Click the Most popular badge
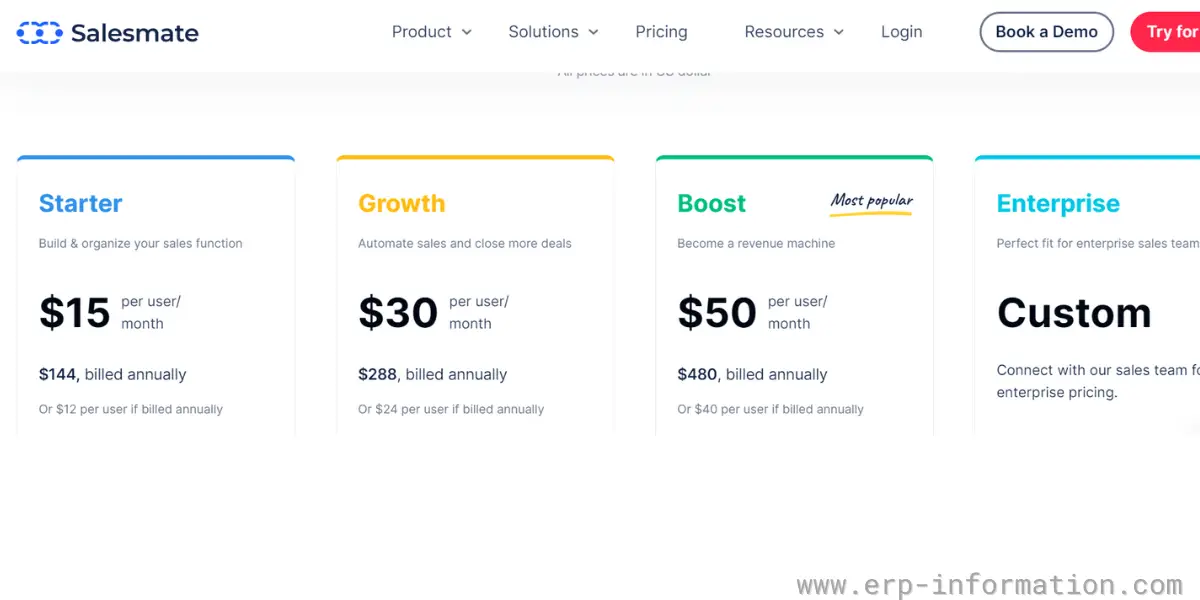The height and width of the screenshot is (600, 1200). tap(871, 202)
